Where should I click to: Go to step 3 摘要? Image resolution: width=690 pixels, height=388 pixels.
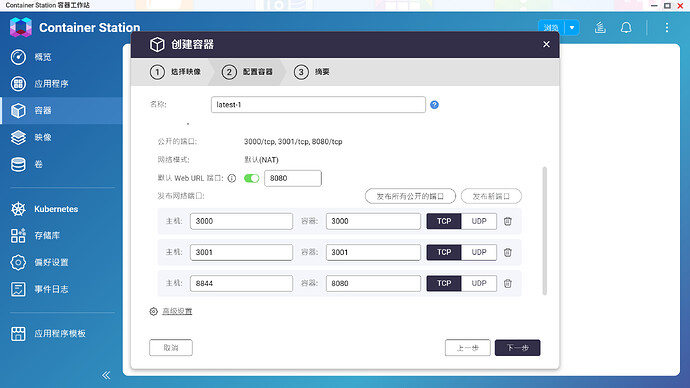click(312, 72)
